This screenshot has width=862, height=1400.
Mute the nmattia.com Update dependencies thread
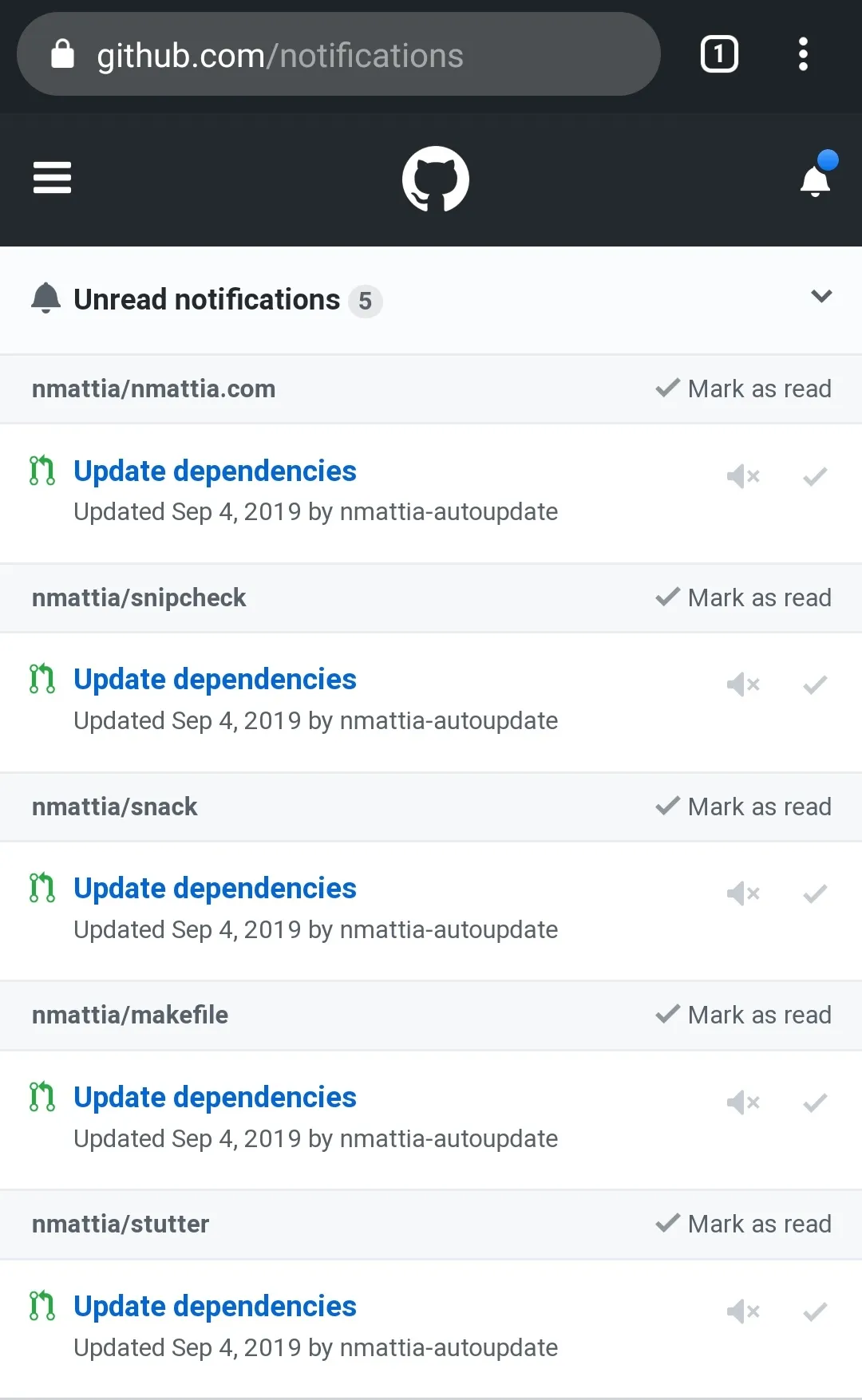pos(743,476)
